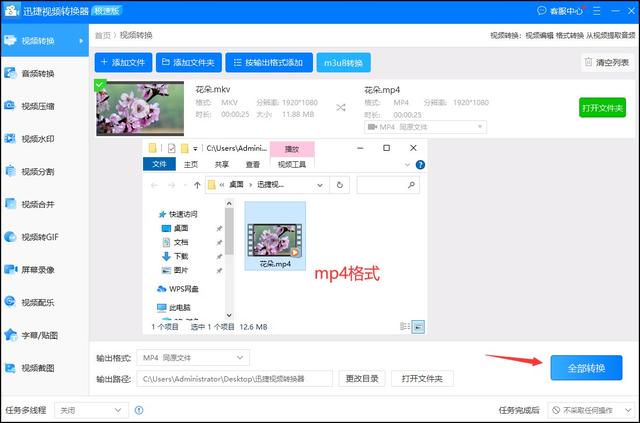The width and height of the screenshot is (640, 423).
Task: Click the 首页 breadcrumb link
Action: pos(103,36)
